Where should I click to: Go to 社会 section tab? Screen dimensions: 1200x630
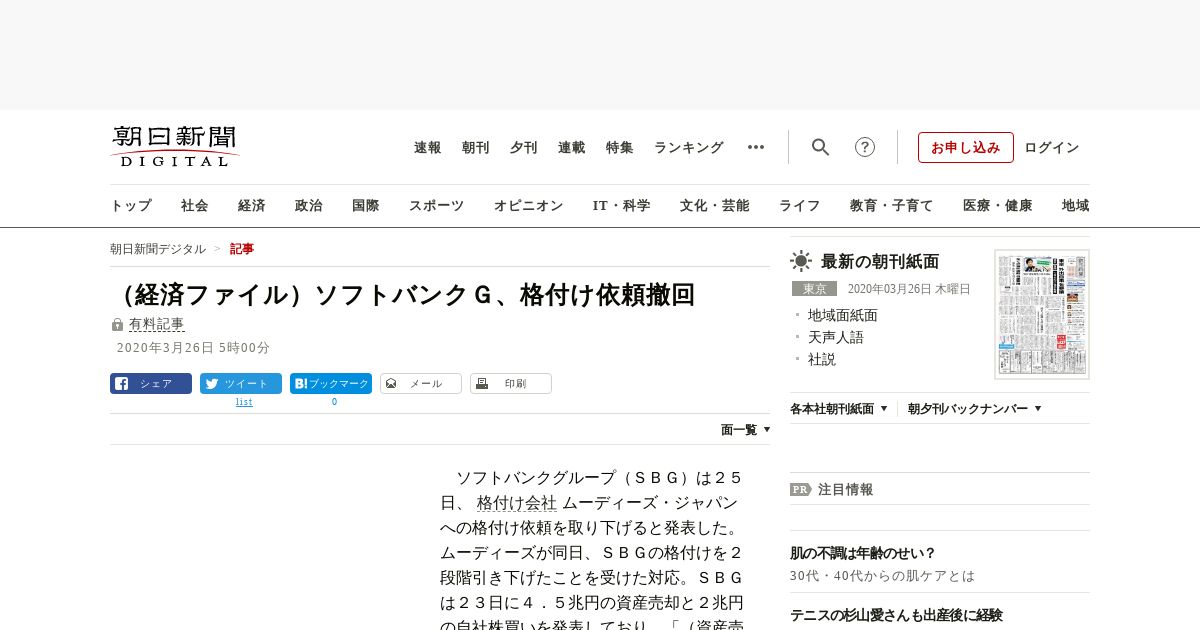[195, 205]
